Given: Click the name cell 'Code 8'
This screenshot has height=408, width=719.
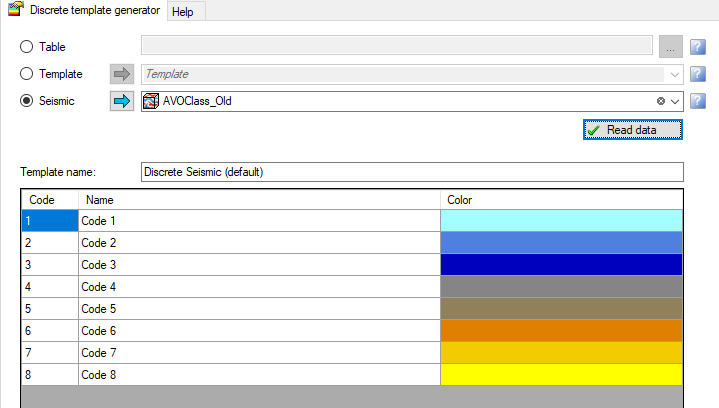Looking at the screenshot, I should (x=259, y=375).
